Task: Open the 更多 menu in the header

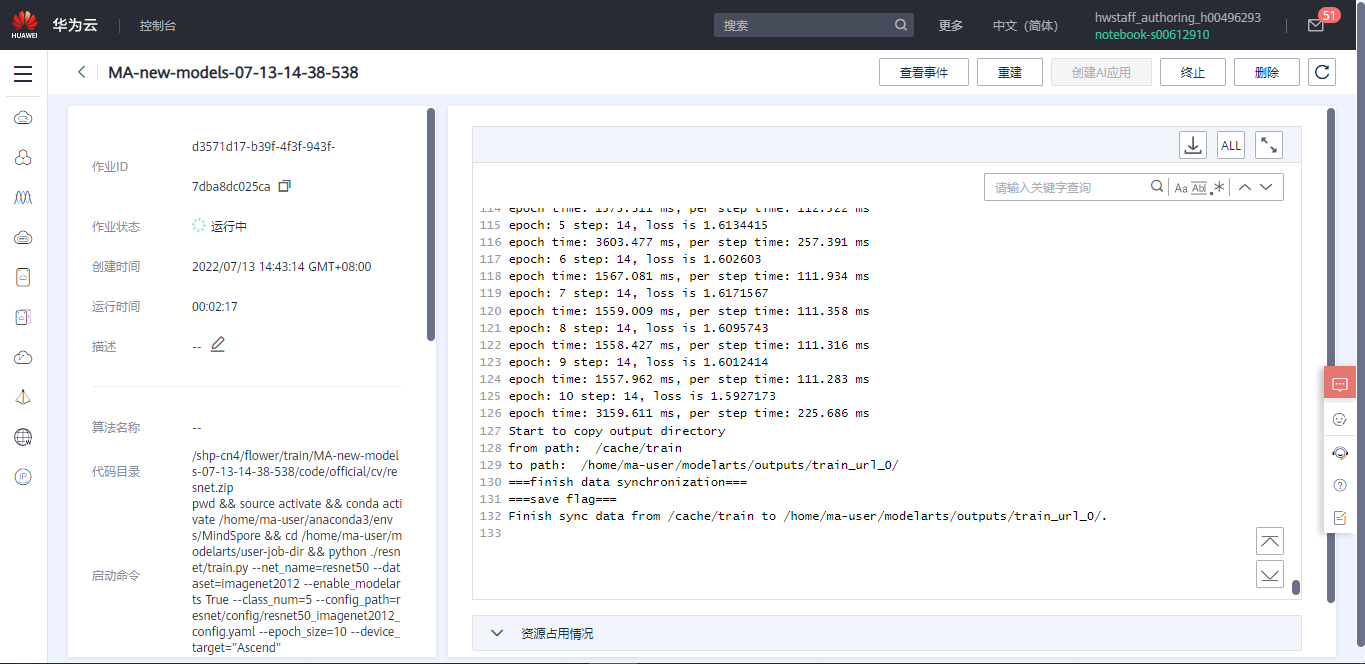Action: tap(950, 26)
